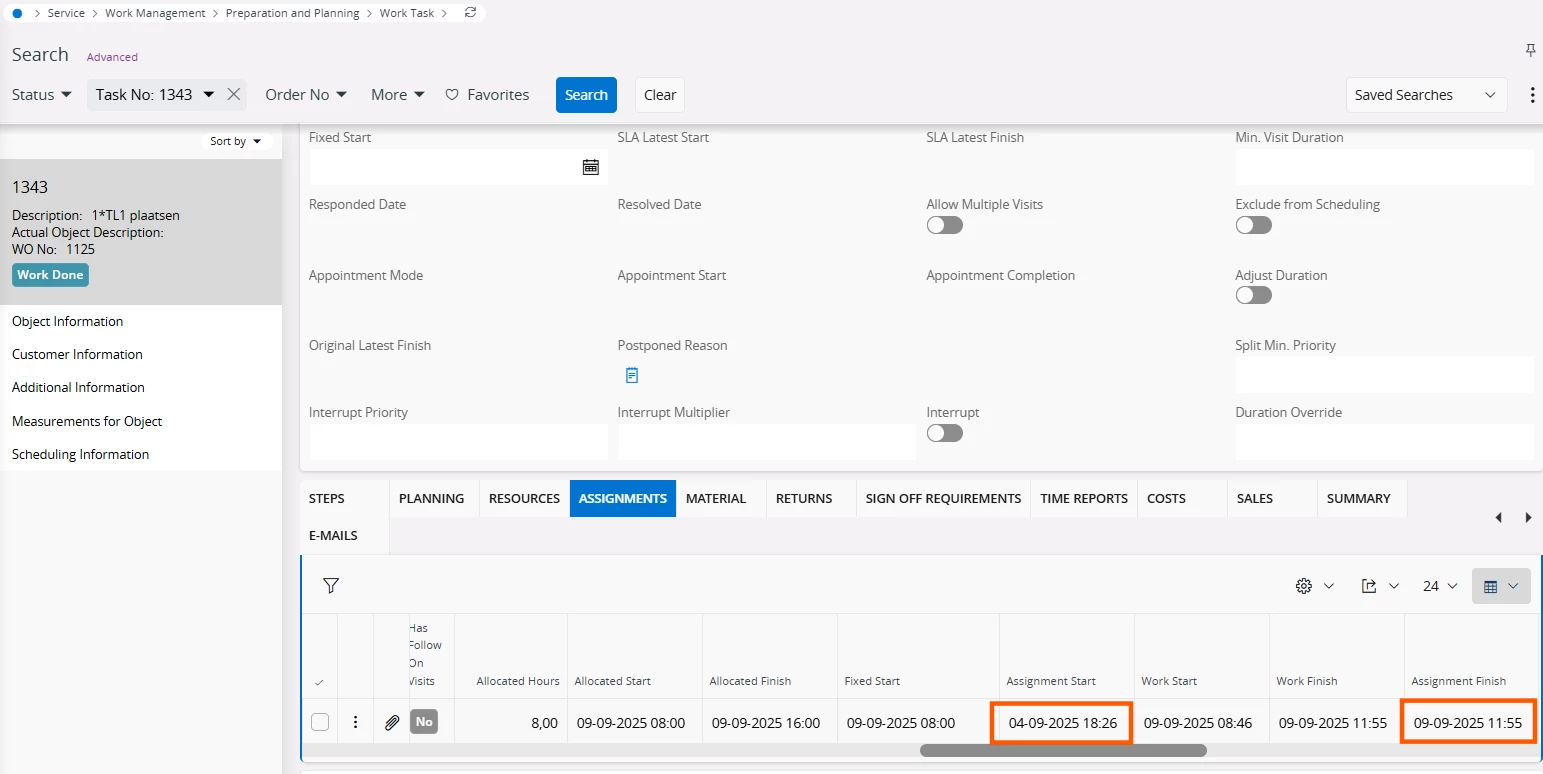Screen dimensions: 1543x774
Task: Open the row actions three-dot menu
Action: click(355, 722)
